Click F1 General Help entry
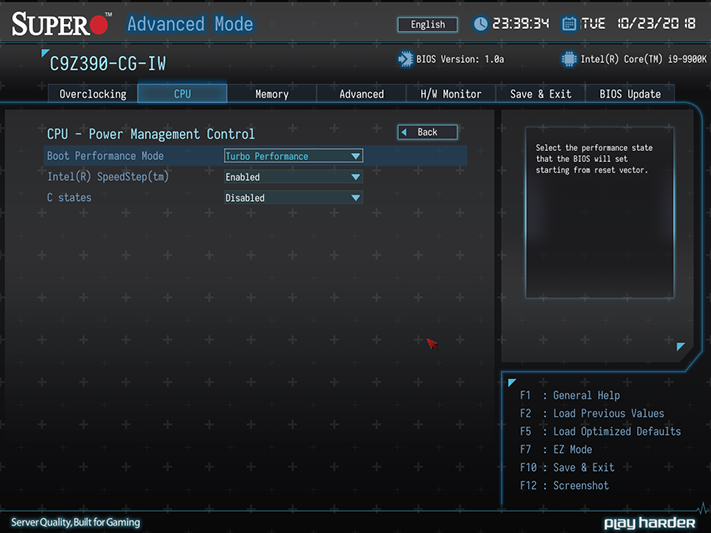Screen dimensions: 711x533 (x=570, y=395)
